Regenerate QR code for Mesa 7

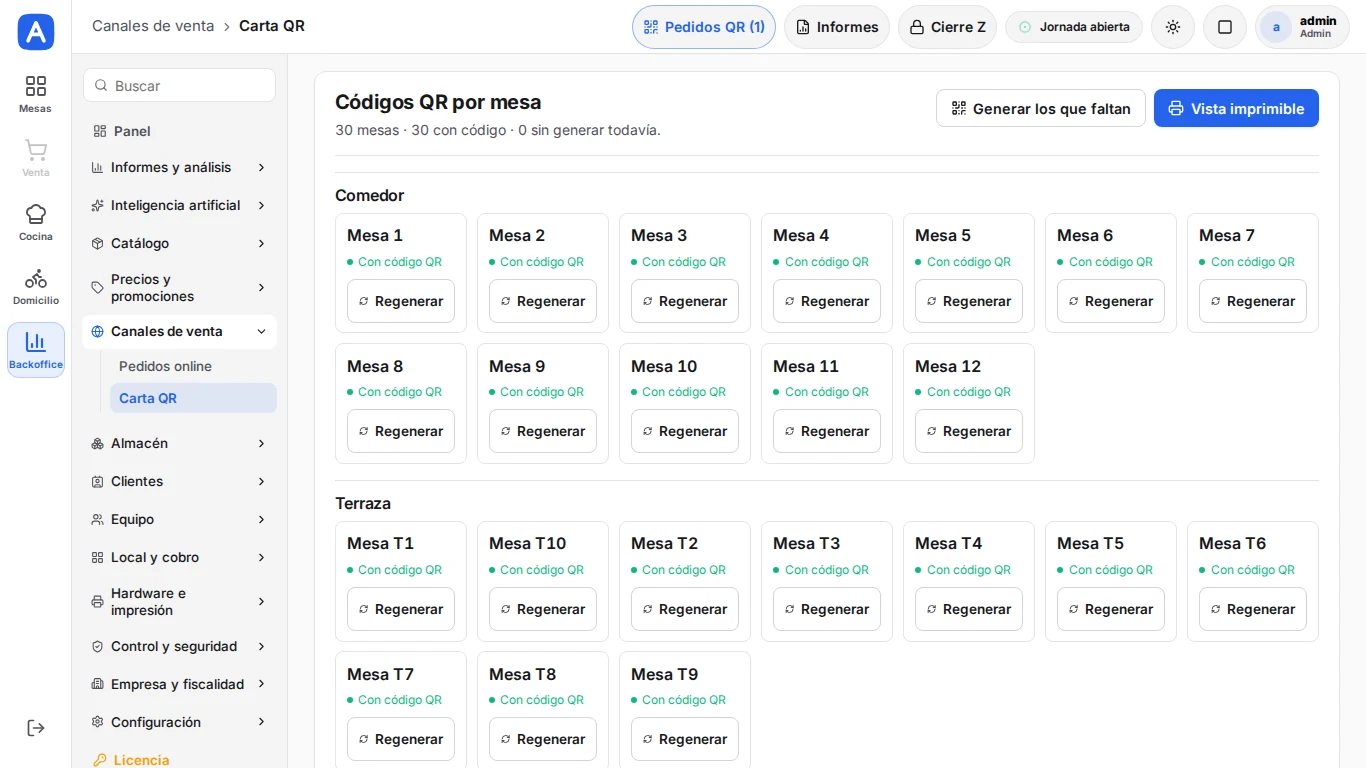(1253, 301)
